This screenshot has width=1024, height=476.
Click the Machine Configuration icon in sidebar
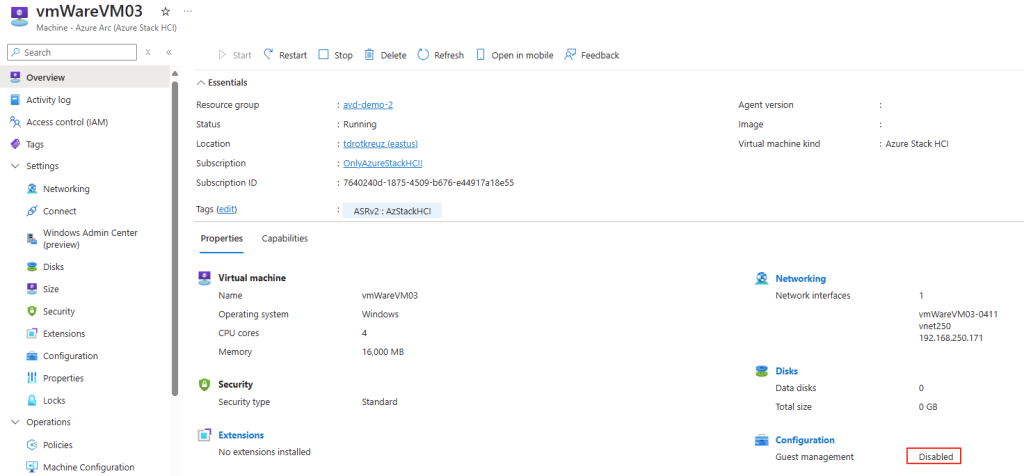pos(32,467)
